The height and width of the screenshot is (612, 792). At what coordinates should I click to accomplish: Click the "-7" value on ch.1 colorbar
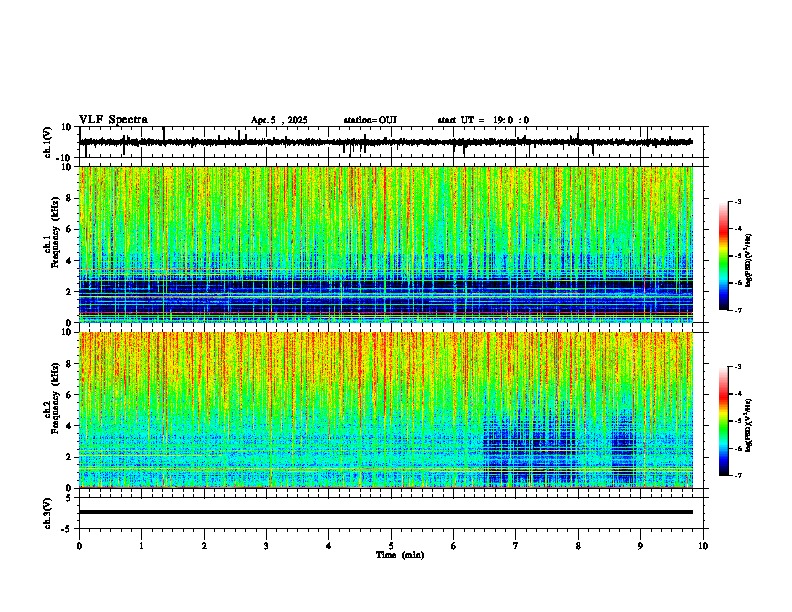pos(738,310)
